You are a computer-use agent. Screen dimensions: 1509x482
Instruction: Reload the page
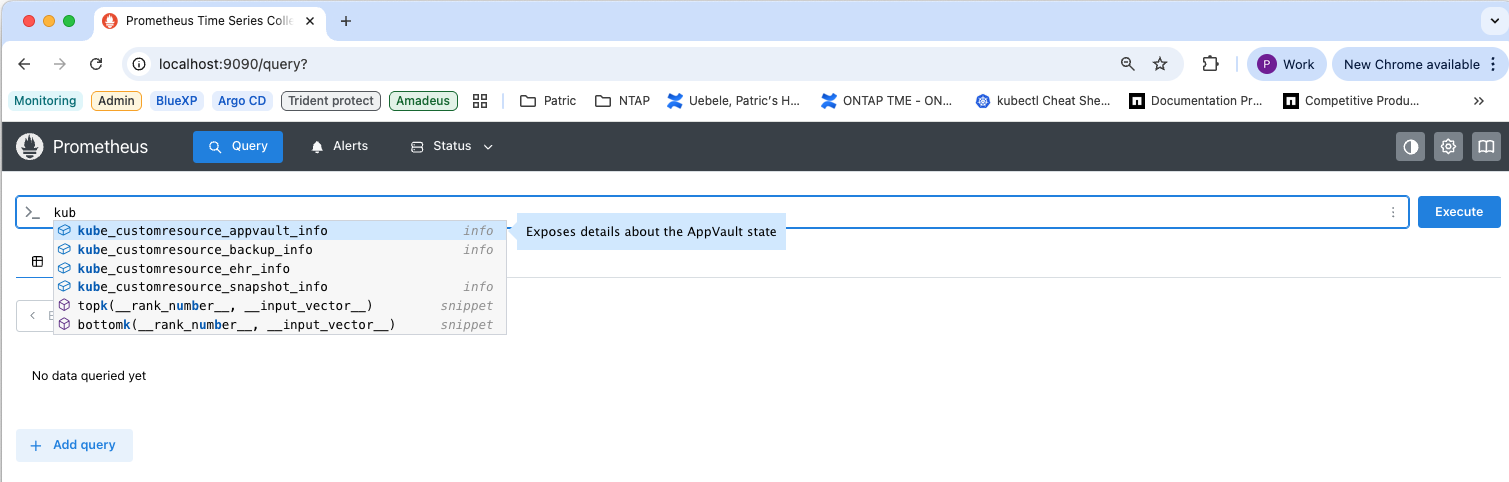click(x=96, y=64)
